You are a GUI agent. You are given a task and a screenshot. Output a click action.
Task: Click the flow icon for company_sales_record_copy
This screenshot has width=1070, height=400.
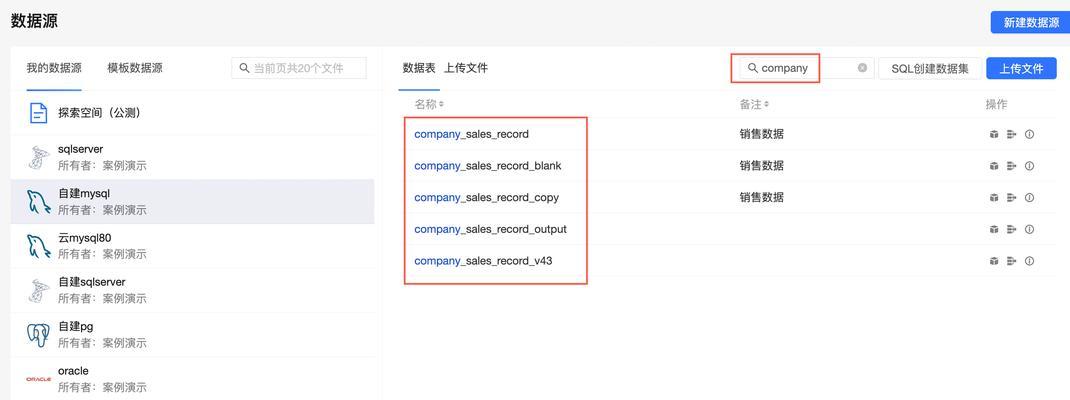tap(1012, 197)
